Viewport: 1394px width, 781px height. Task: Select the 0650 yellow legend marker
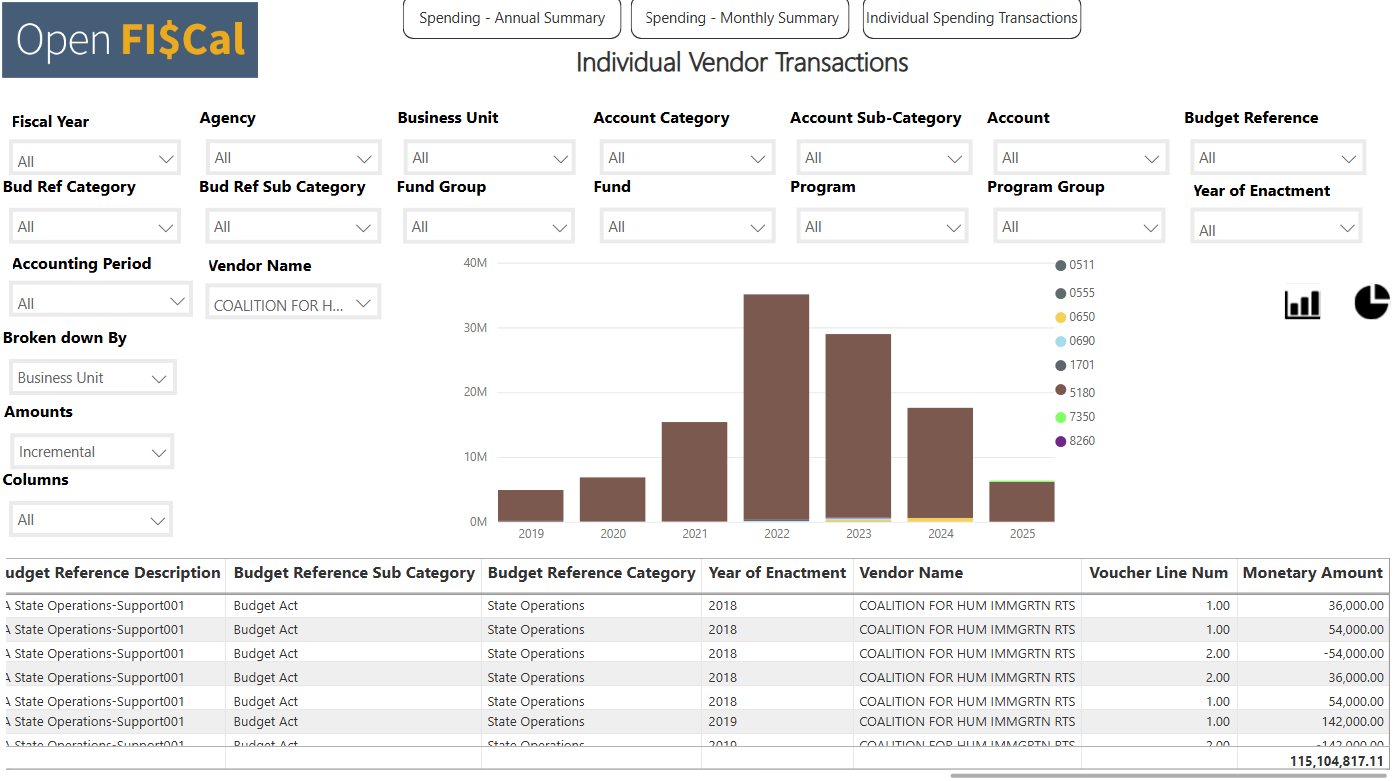(1060, 317)
